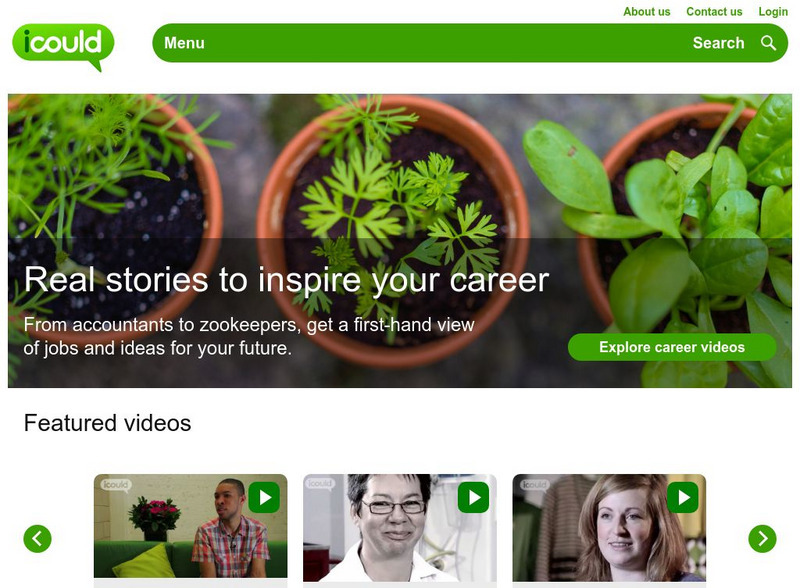Play the video of woman with glasses
800x588 pixels.
click(473, 497)
